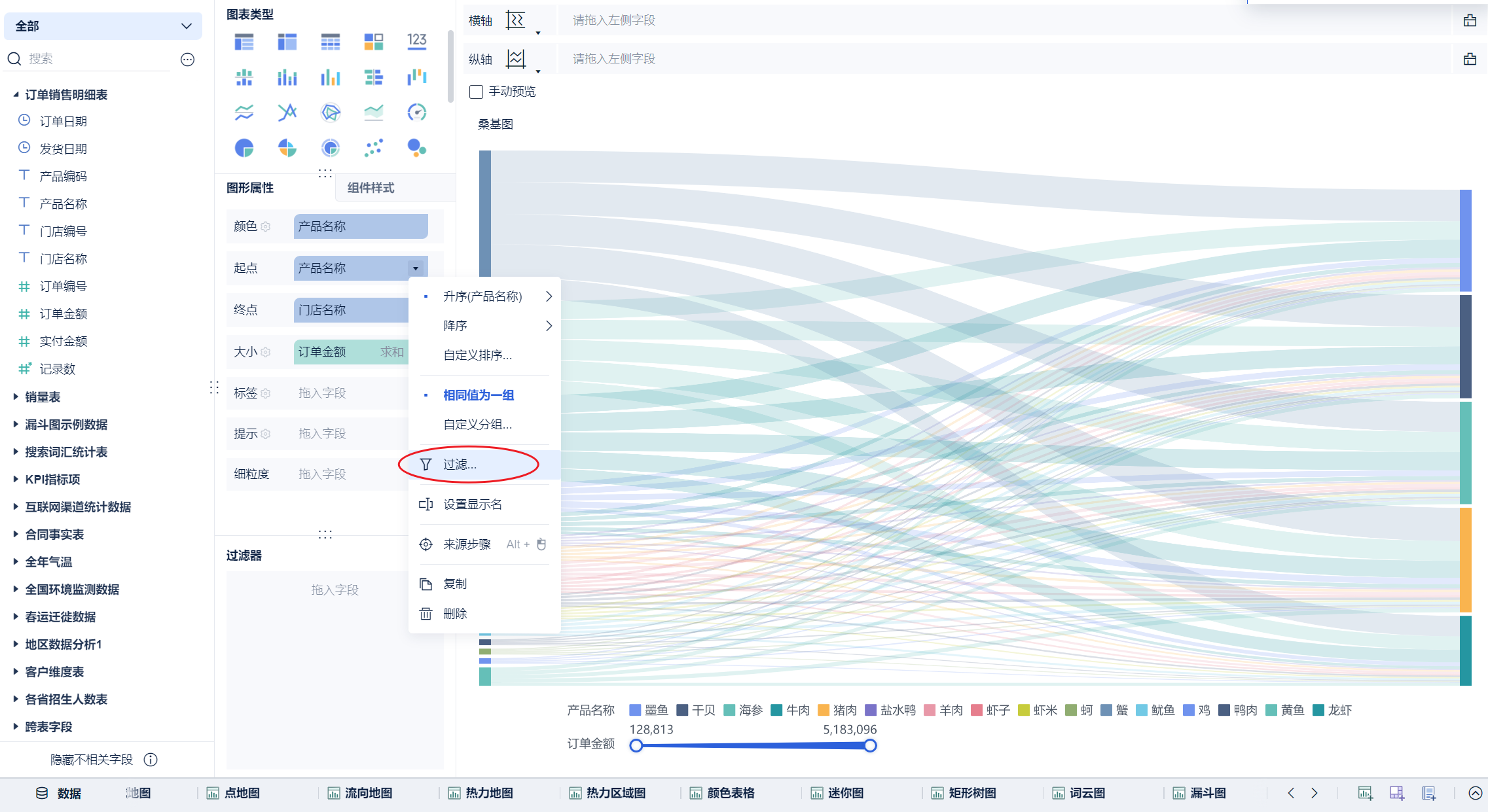The image size is (1488, 812).
Task: Choose the KPI 123 chart icon
Action: 416,42
